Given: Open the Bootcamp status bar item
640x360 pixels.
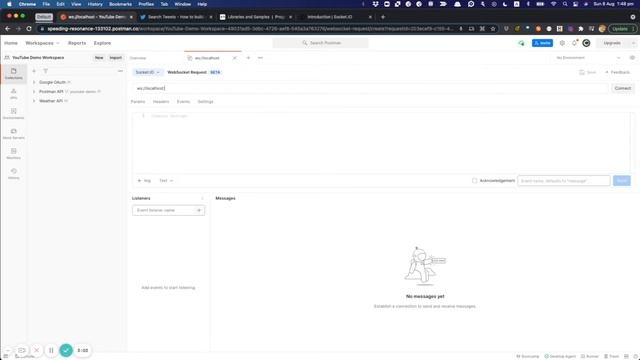Looking at the screenshot, I should [528, 356].
